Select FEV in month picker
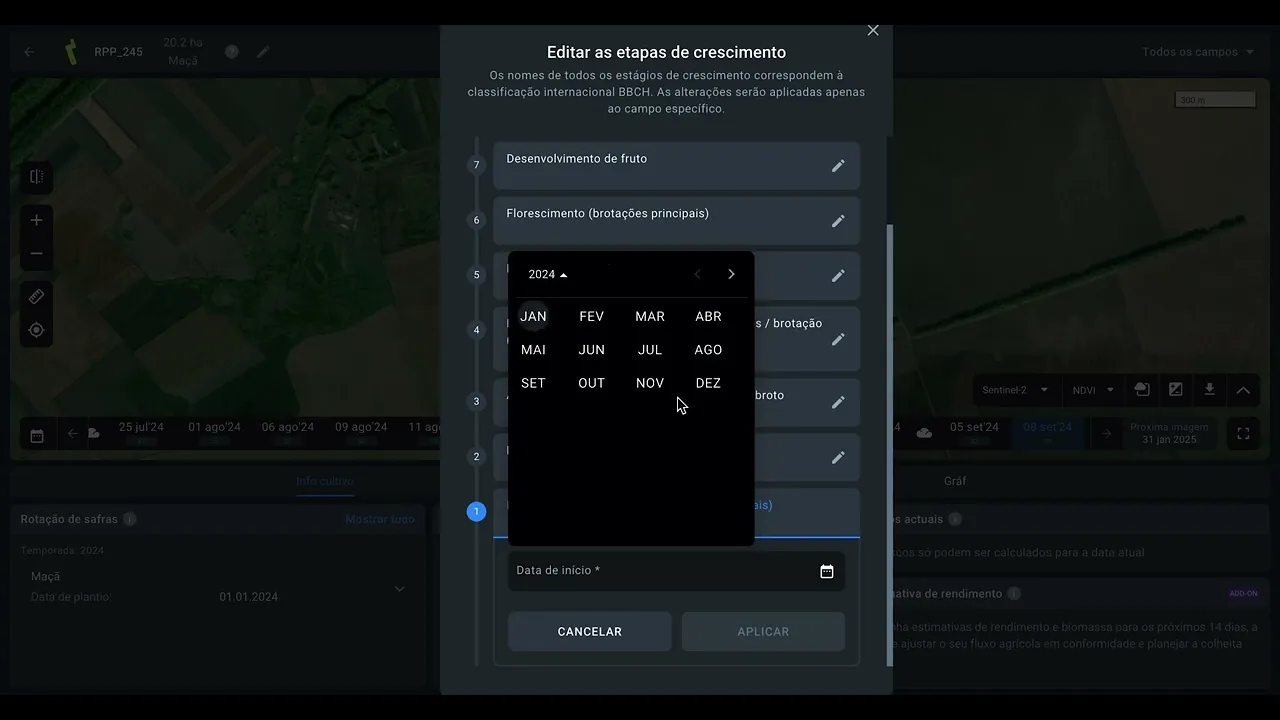Viewport: 1280px width, 720px height. (591, 316)
